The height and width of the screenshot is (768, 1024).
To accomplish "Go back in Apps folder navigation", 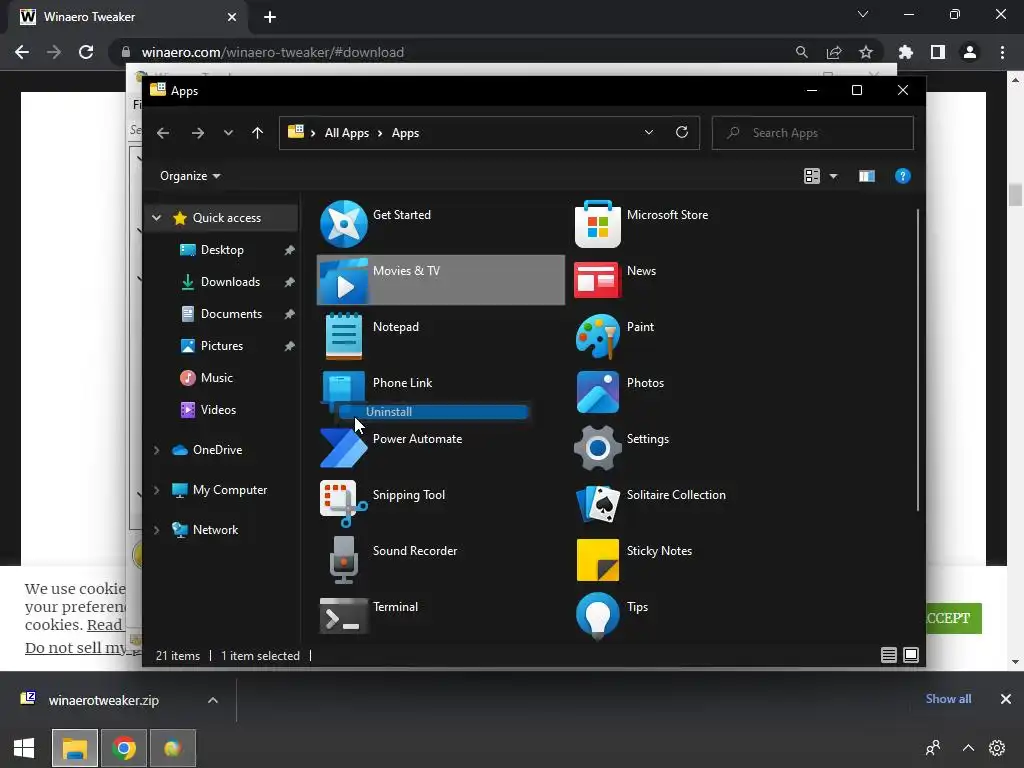I will (x=163, y=133).
